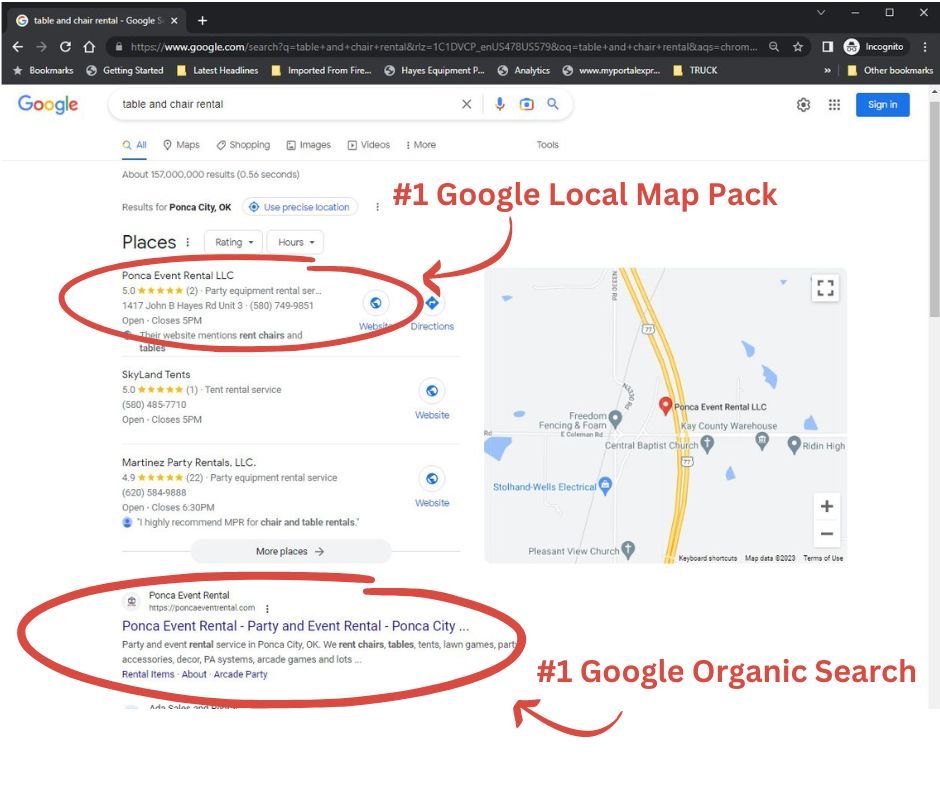Screen dimensions: 940x788
Task: Open Martinez Party Rentals listing
Action: (x=189, y=462)
